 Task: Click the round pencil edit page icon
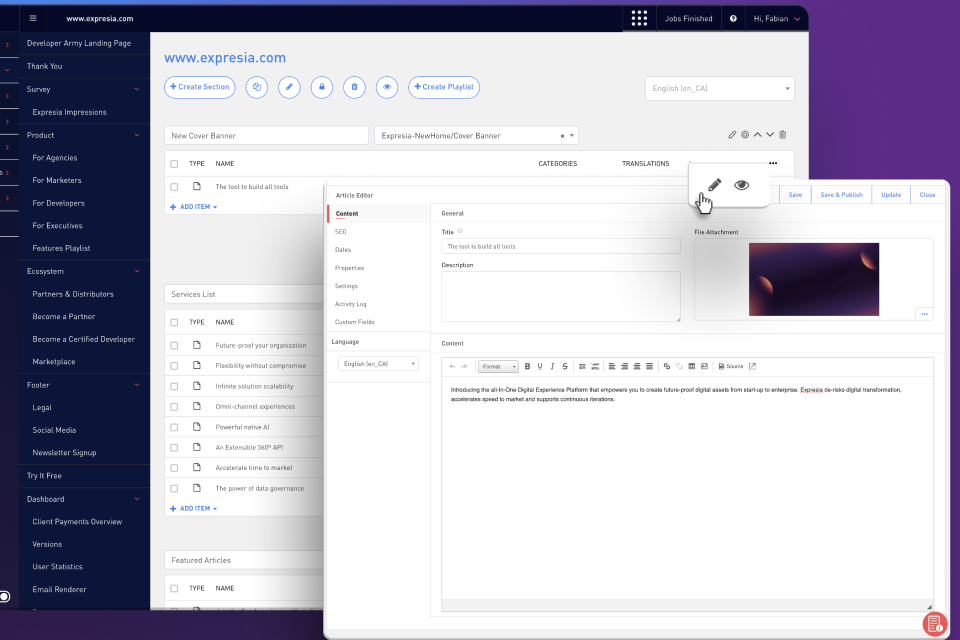coord(289,87)
